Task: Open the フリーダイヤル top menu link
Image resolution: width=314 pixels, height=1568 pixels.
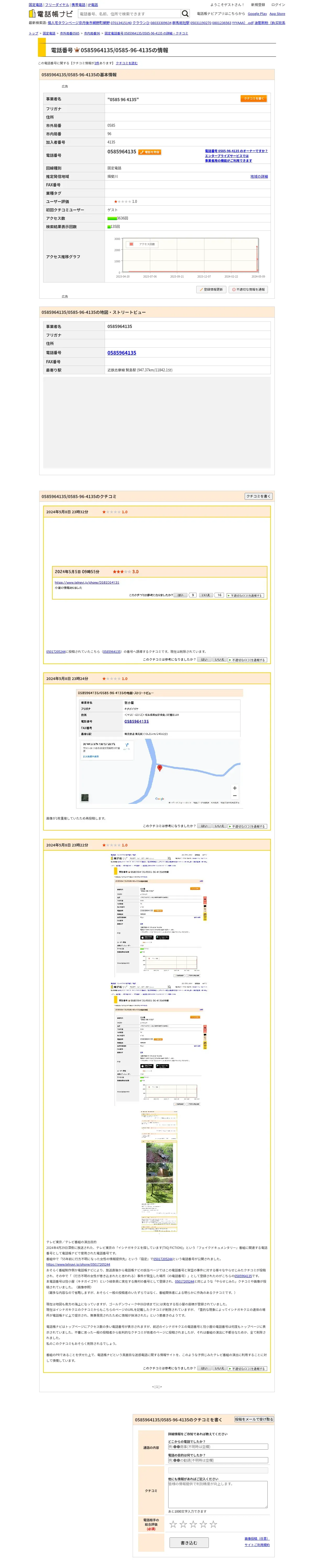Action: [x=57, y=5]
